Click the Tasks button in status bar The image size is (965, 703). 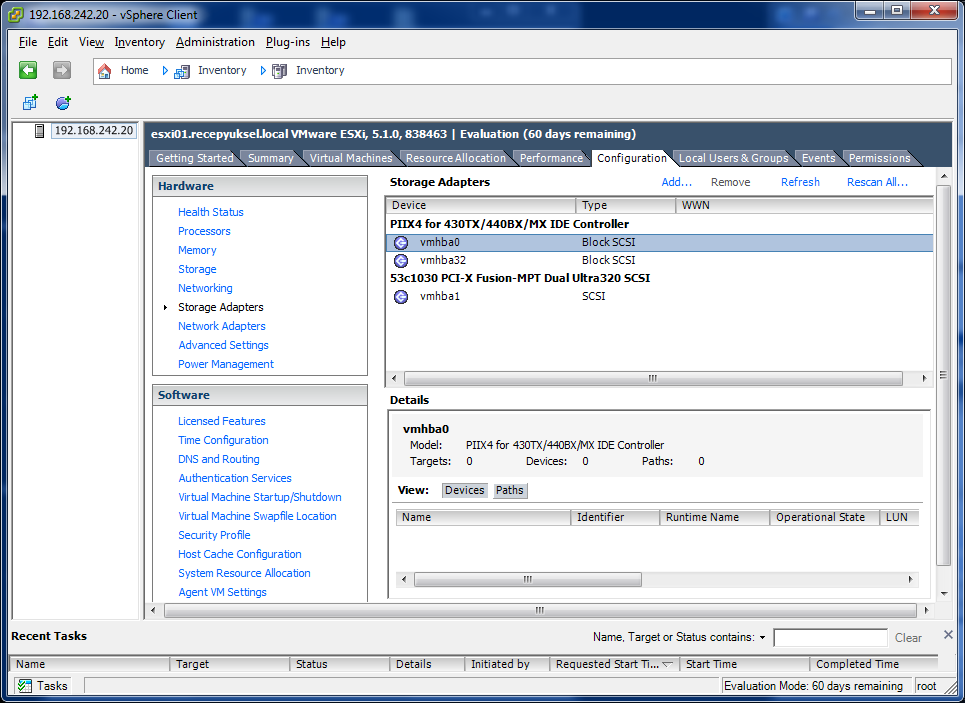tap(42, 686)
